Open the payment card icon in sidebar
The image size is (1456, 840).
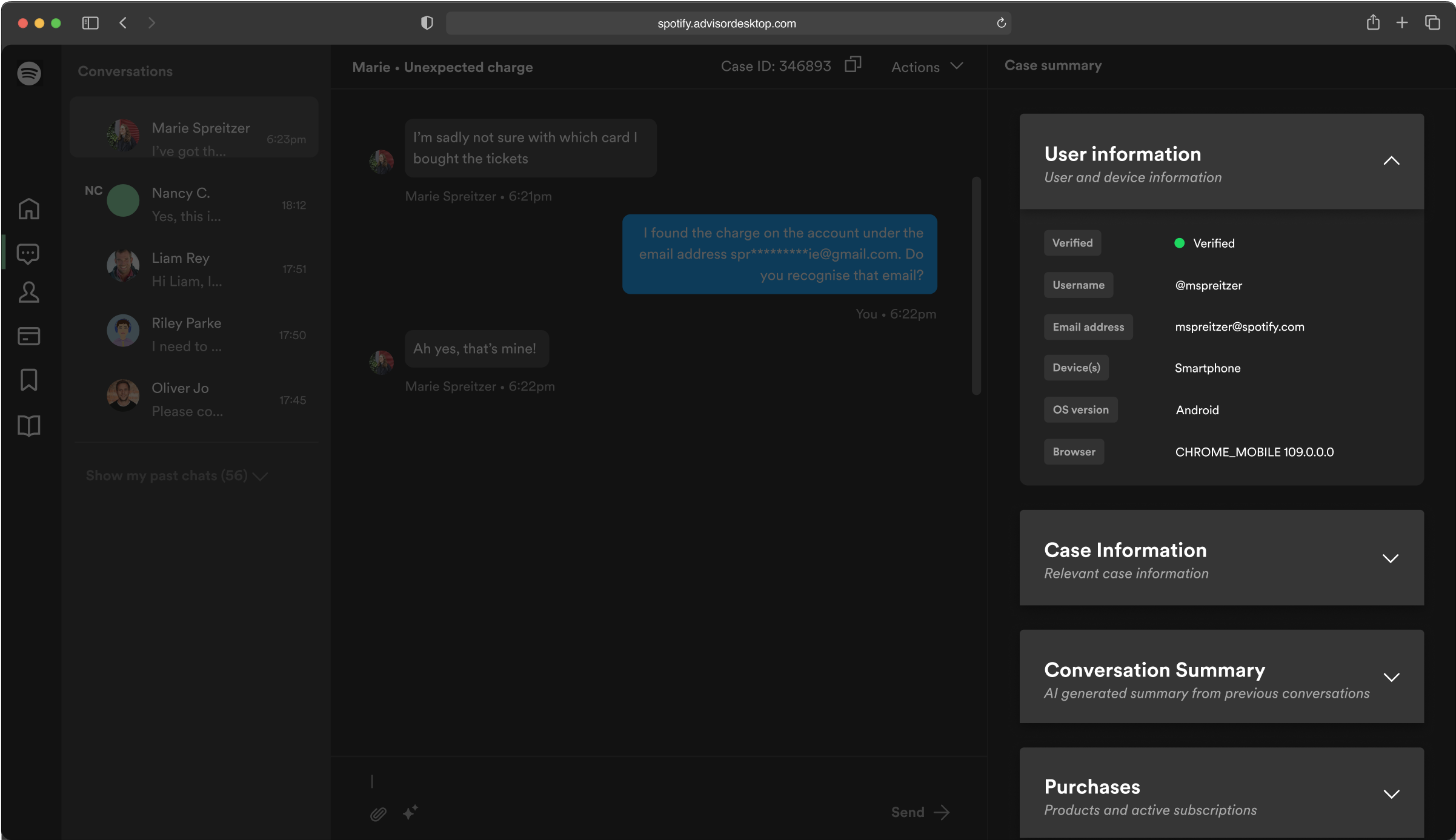point(28,336)
